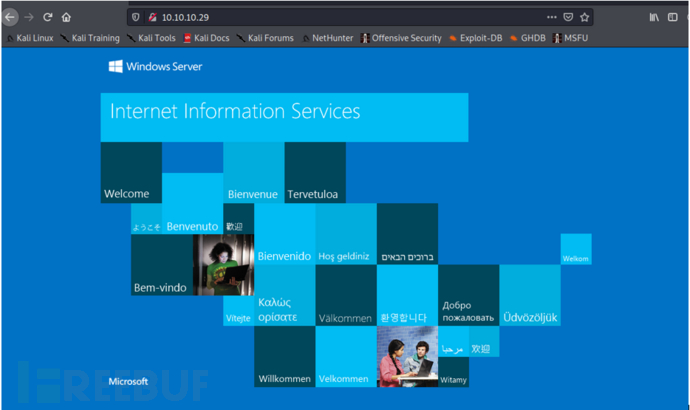This screenshot has height=410, width=690.
Task: Click the Microsoft text at the bottom
Action: coord(128,381)
